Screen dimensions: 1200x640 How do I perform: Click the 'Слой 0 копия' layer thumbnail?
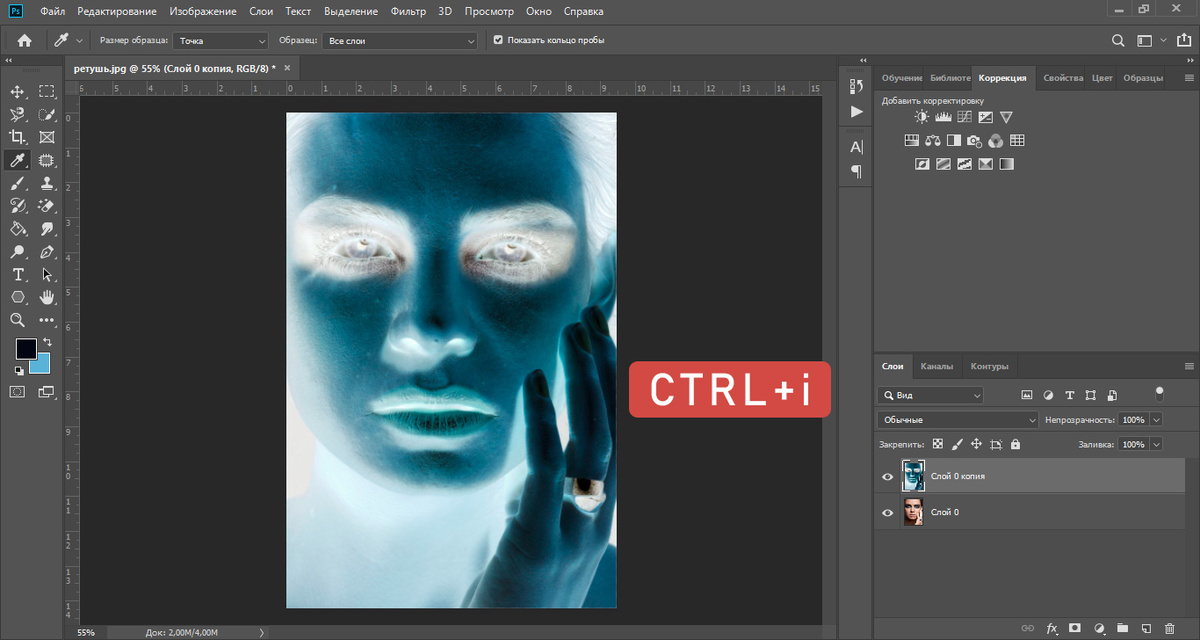(x=913, y=476)
